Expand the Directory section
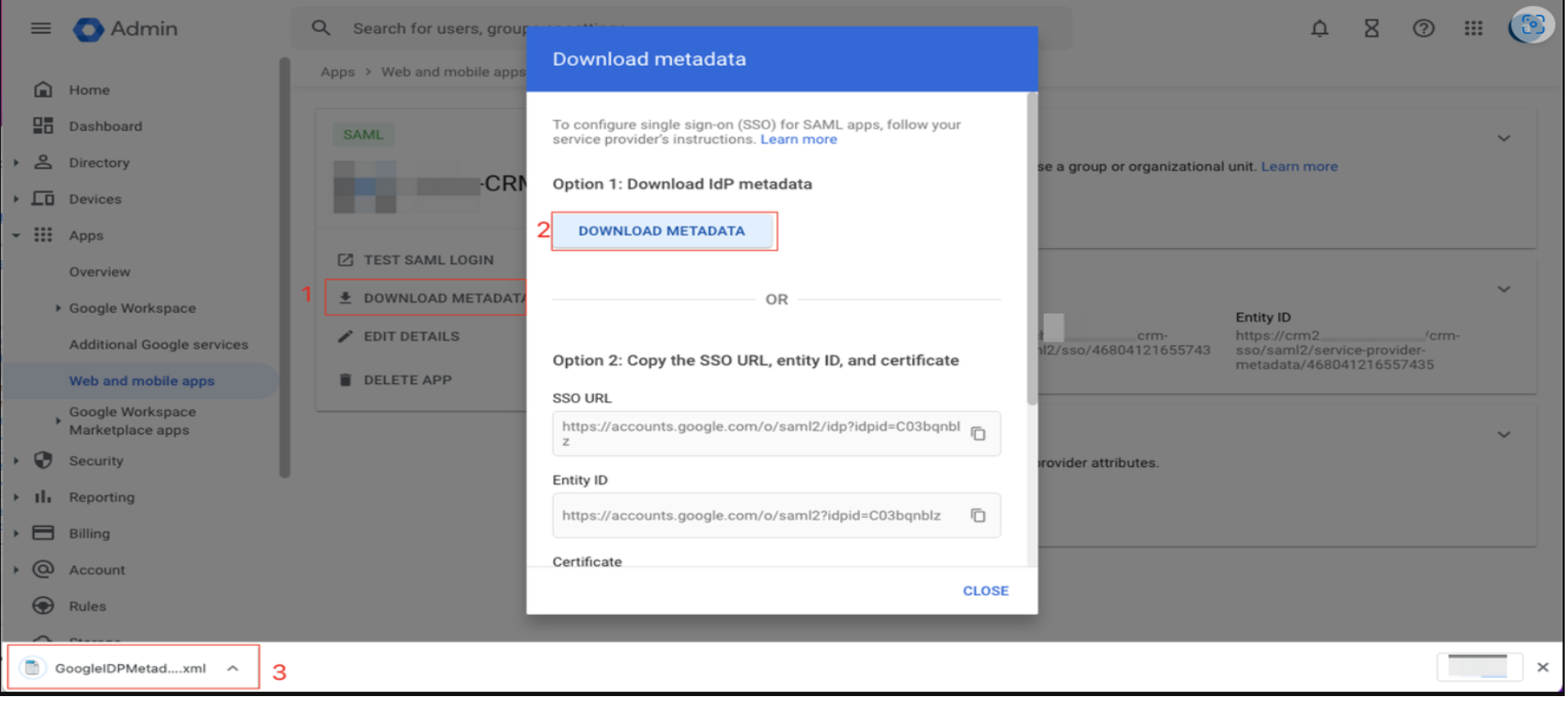Image resolution: width=1568 pixels, height=701 pixels. click(16, 163)
